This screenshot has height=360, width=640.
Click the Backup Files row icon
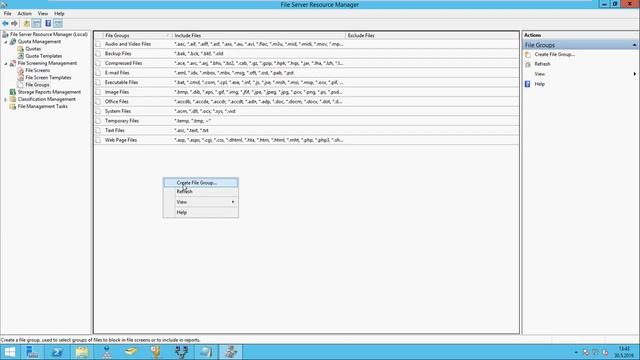(x=98, y=53)
